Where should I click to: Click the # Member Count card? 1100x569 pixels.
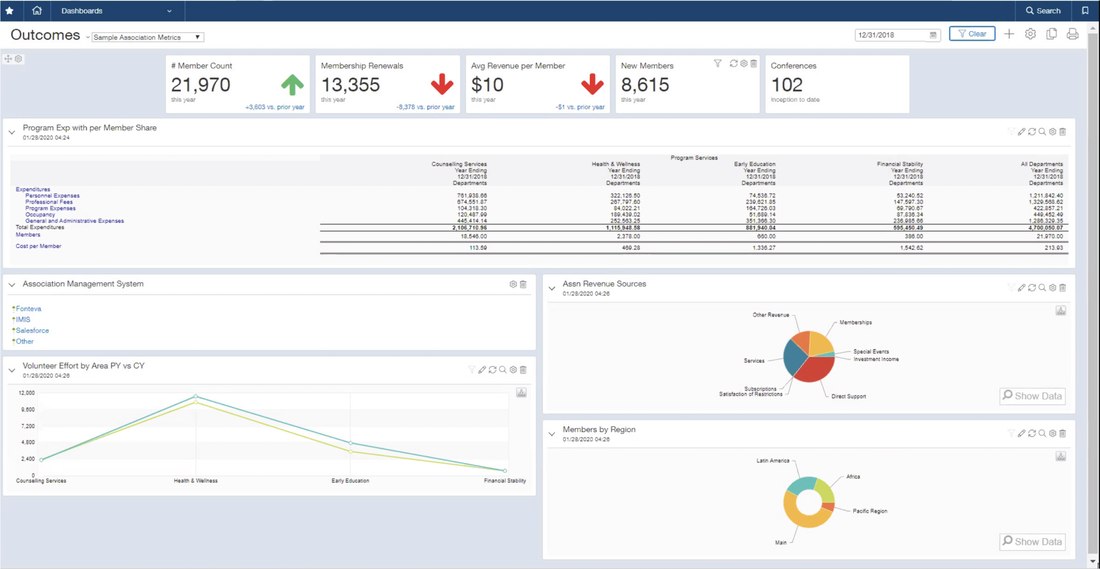pyautogui.click(x=238, y=84)
